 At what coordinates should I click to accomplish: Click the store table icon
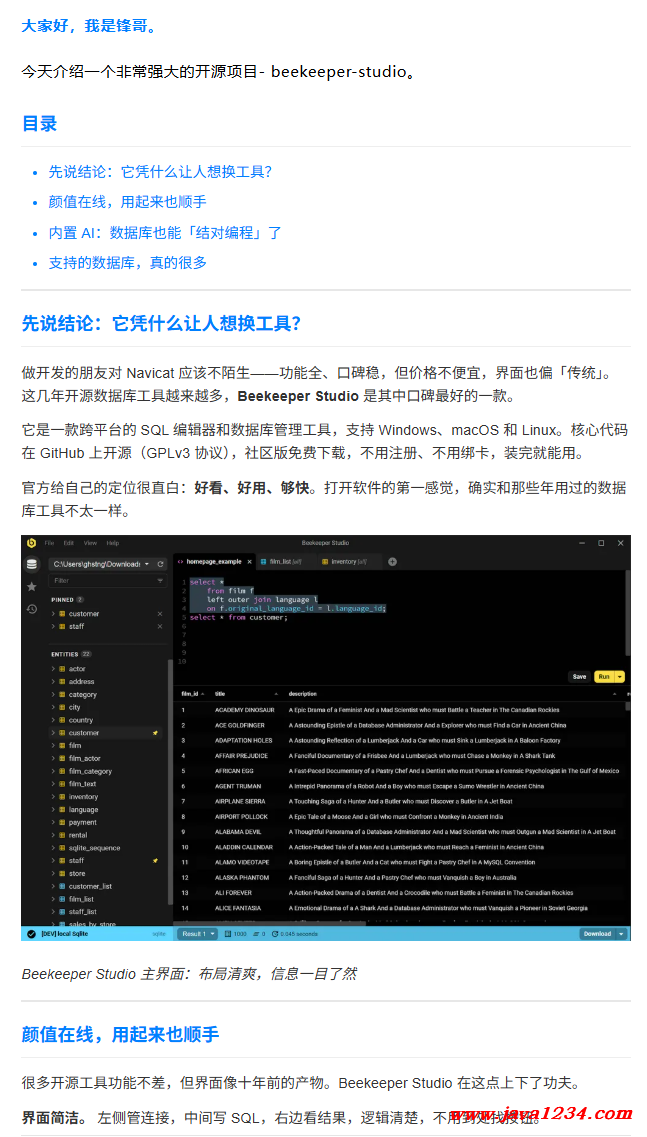62,874
